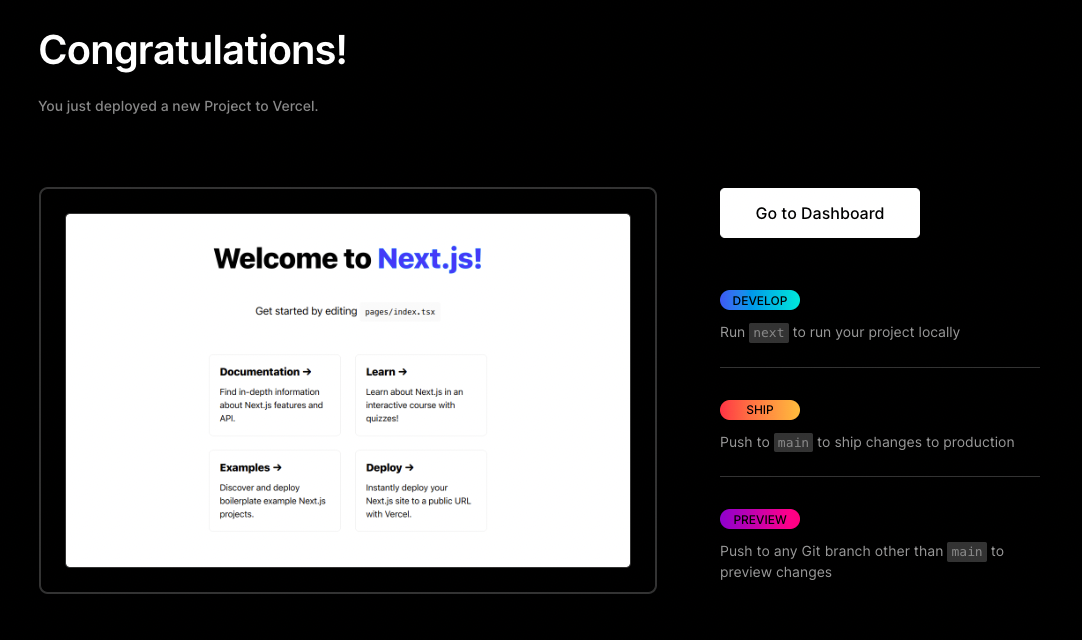Screen dimensions: 1082x640
Task: Select the DEVELOP gradient badge
Action: (x=760, y=300)
